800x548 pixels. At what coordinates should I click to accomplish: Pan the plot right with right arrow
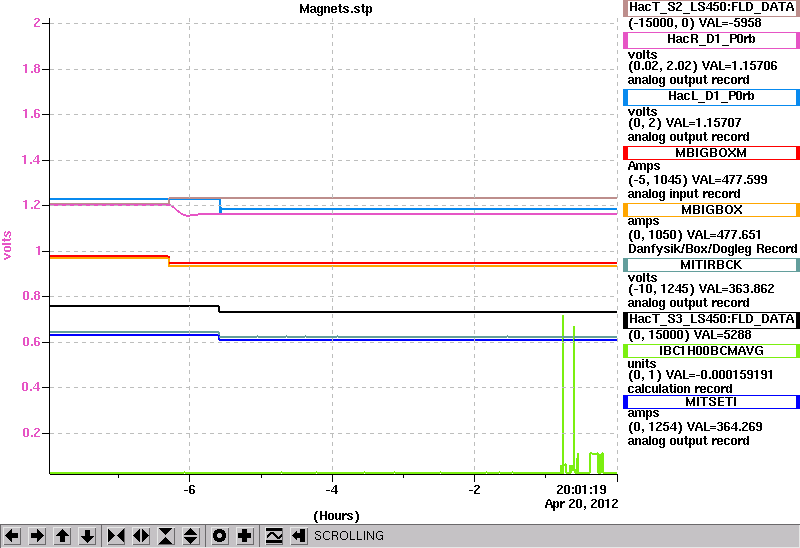click(x=37, y=536)
